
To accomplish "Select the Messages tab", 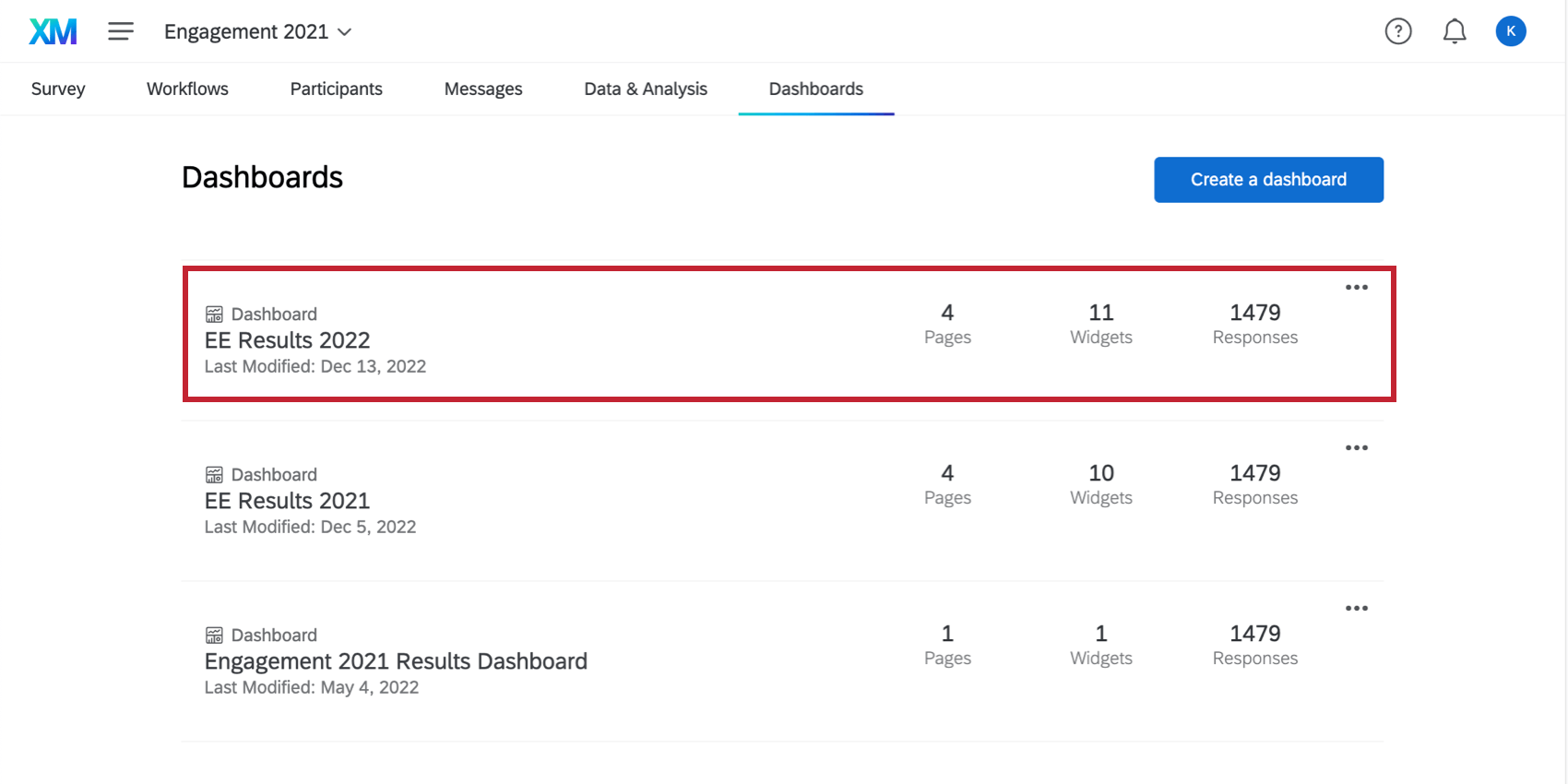I will point(483,89).
